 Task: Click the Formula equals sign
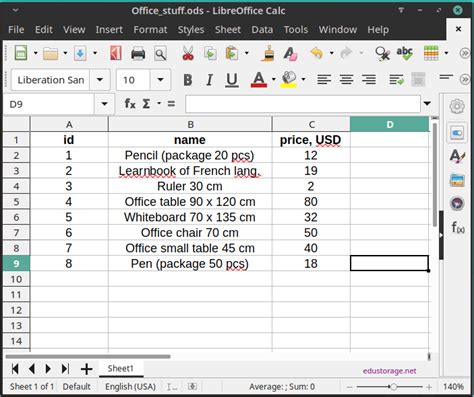coord(171,104)
